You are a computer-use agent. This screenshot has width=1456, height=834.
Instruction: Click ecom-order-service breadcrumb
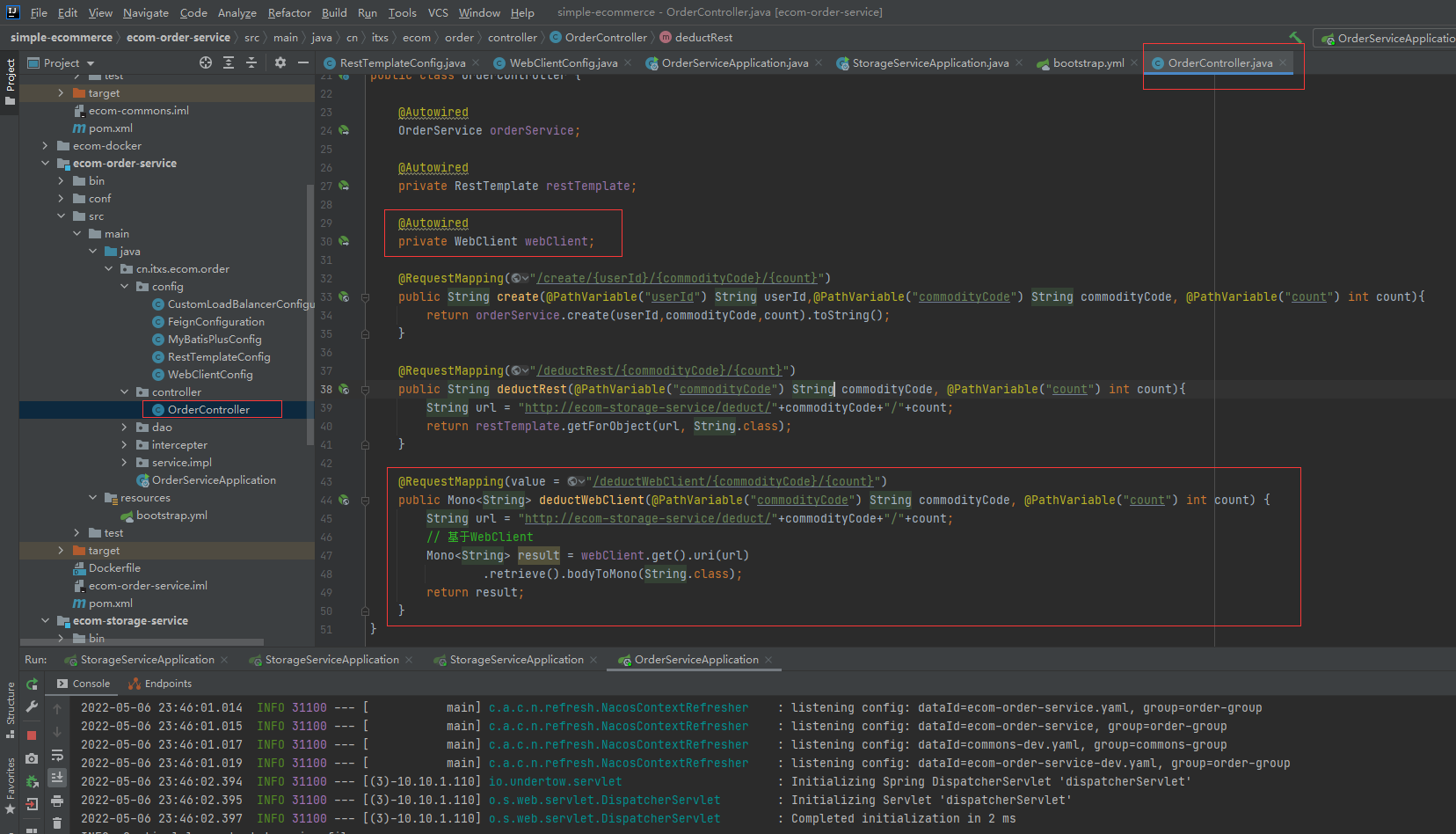[x=178, y=38]
